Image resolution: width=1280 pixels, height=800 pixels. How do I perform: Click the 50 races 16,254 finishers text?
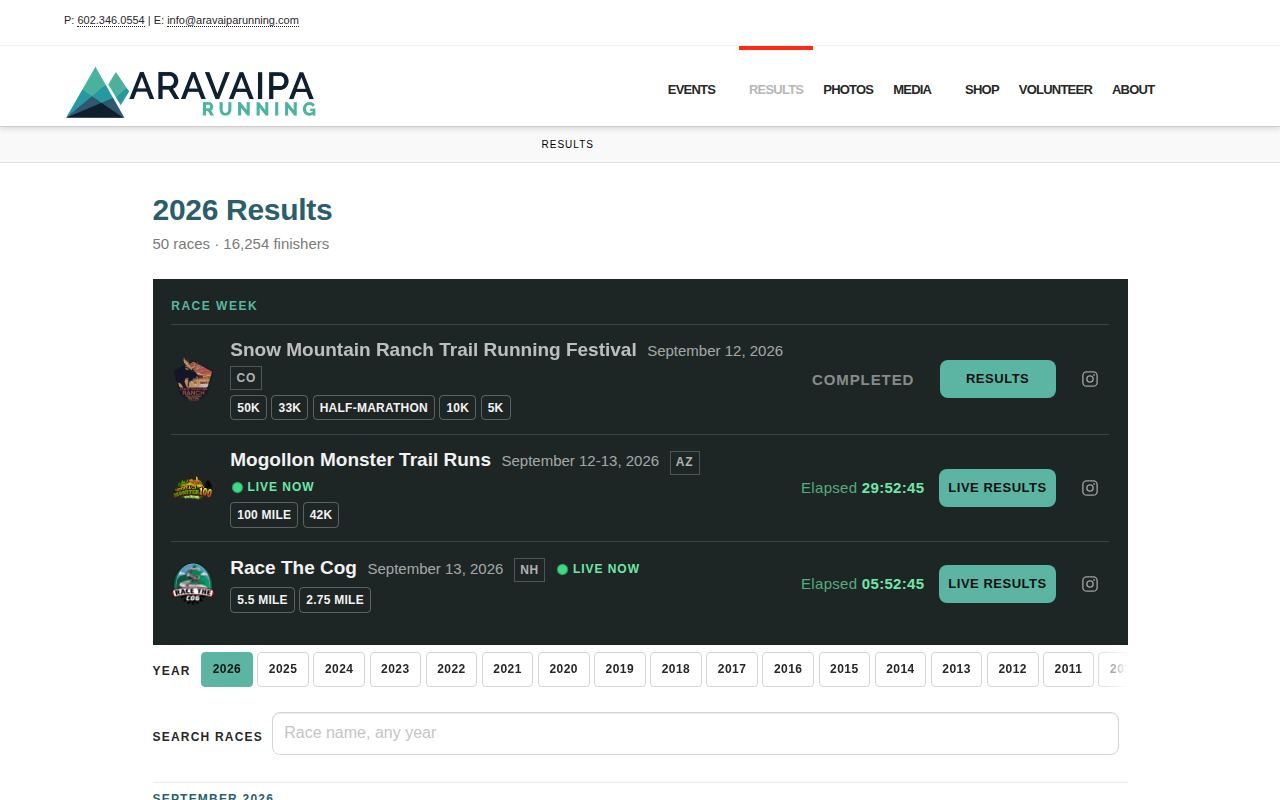pos(241,244)
